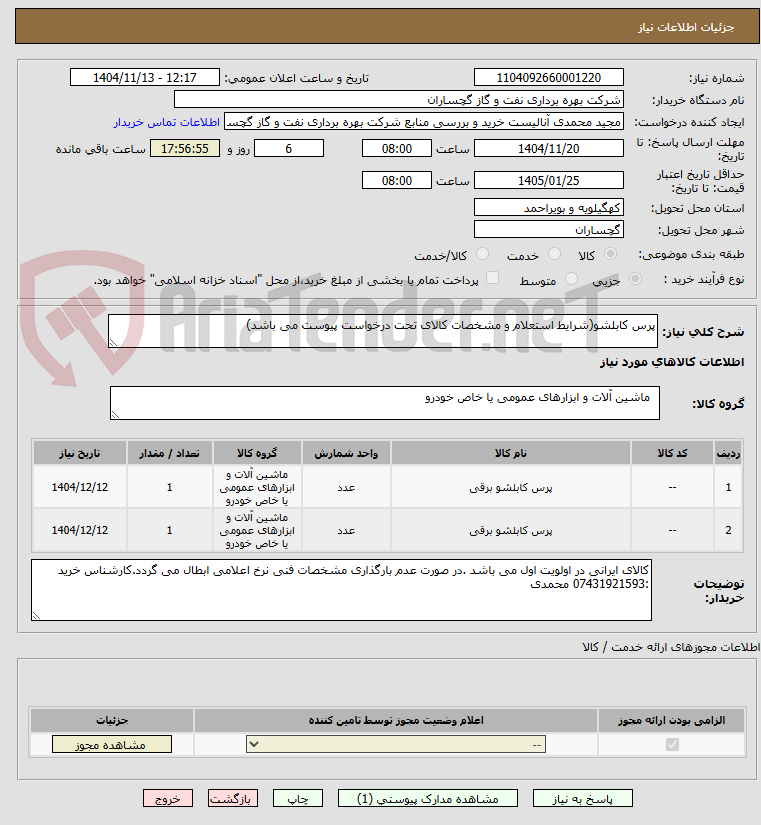761x825 pixels.
Task: Click پرس کابلشو برقی in row 2
Action: [x=510, y=531]
